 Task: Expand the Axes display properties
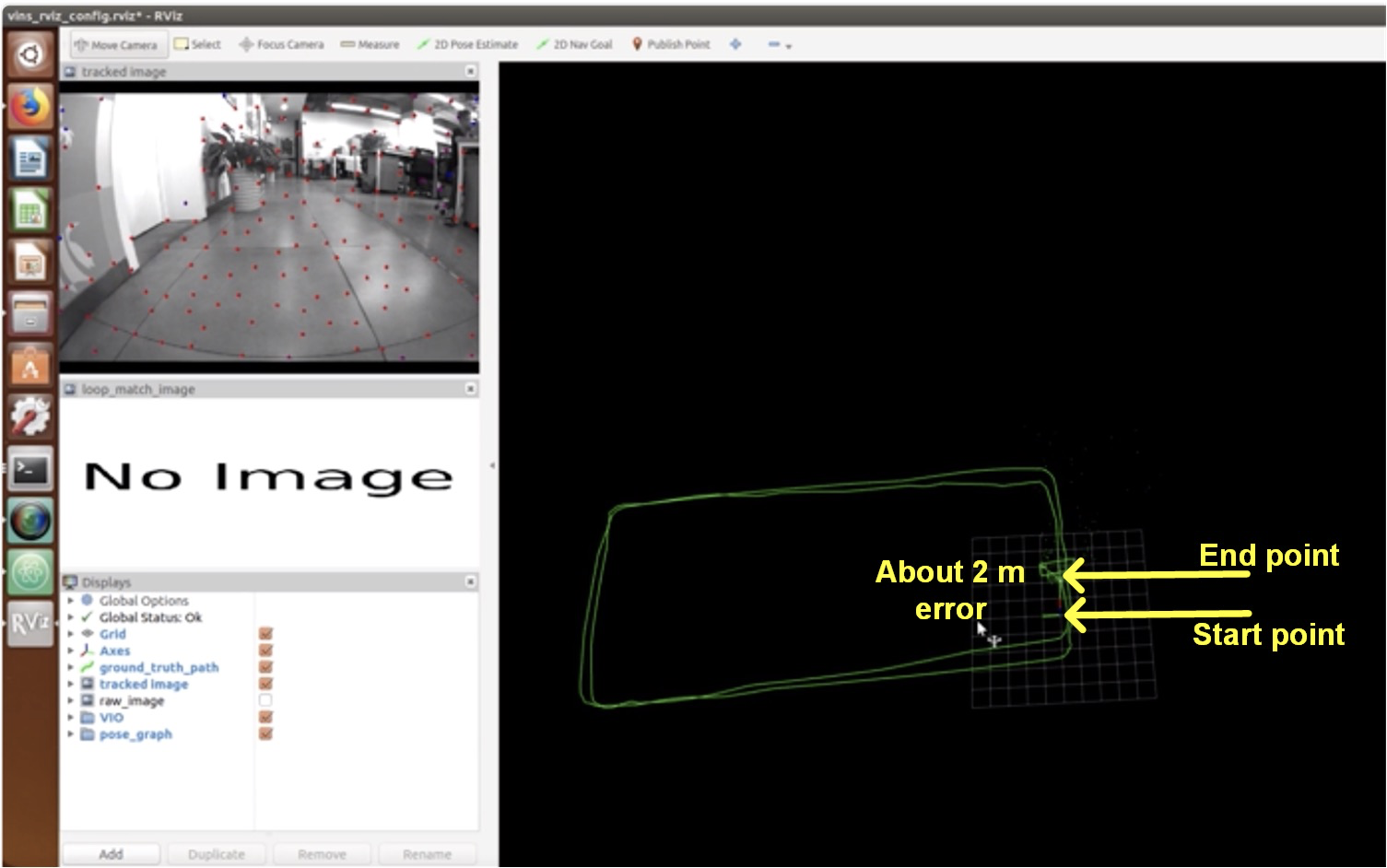[70, 651]
